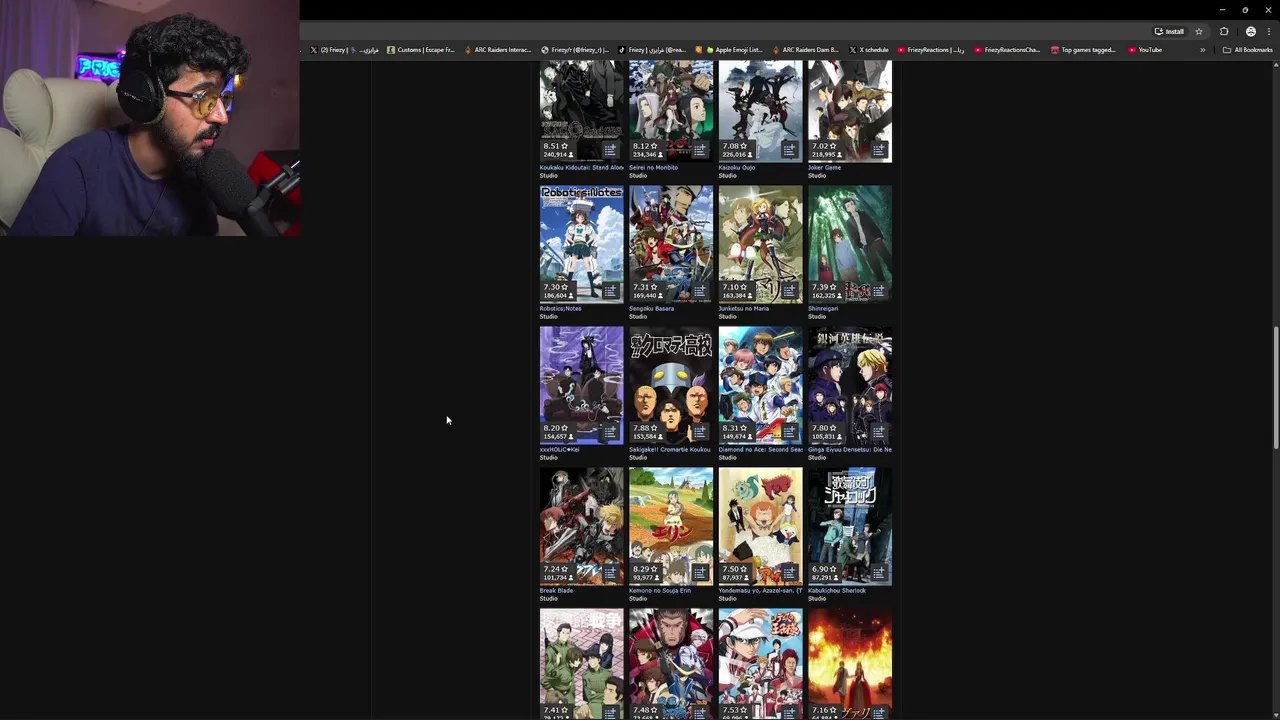Click the Install app button

click(x=1169, y=31)
